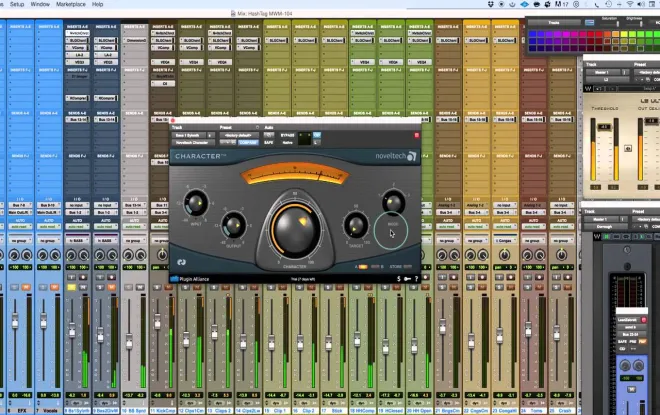Click the circular arrows icon in Character plugin
Image resolution: width=660 pixels, height=415 pixels.
pos(181,262)
